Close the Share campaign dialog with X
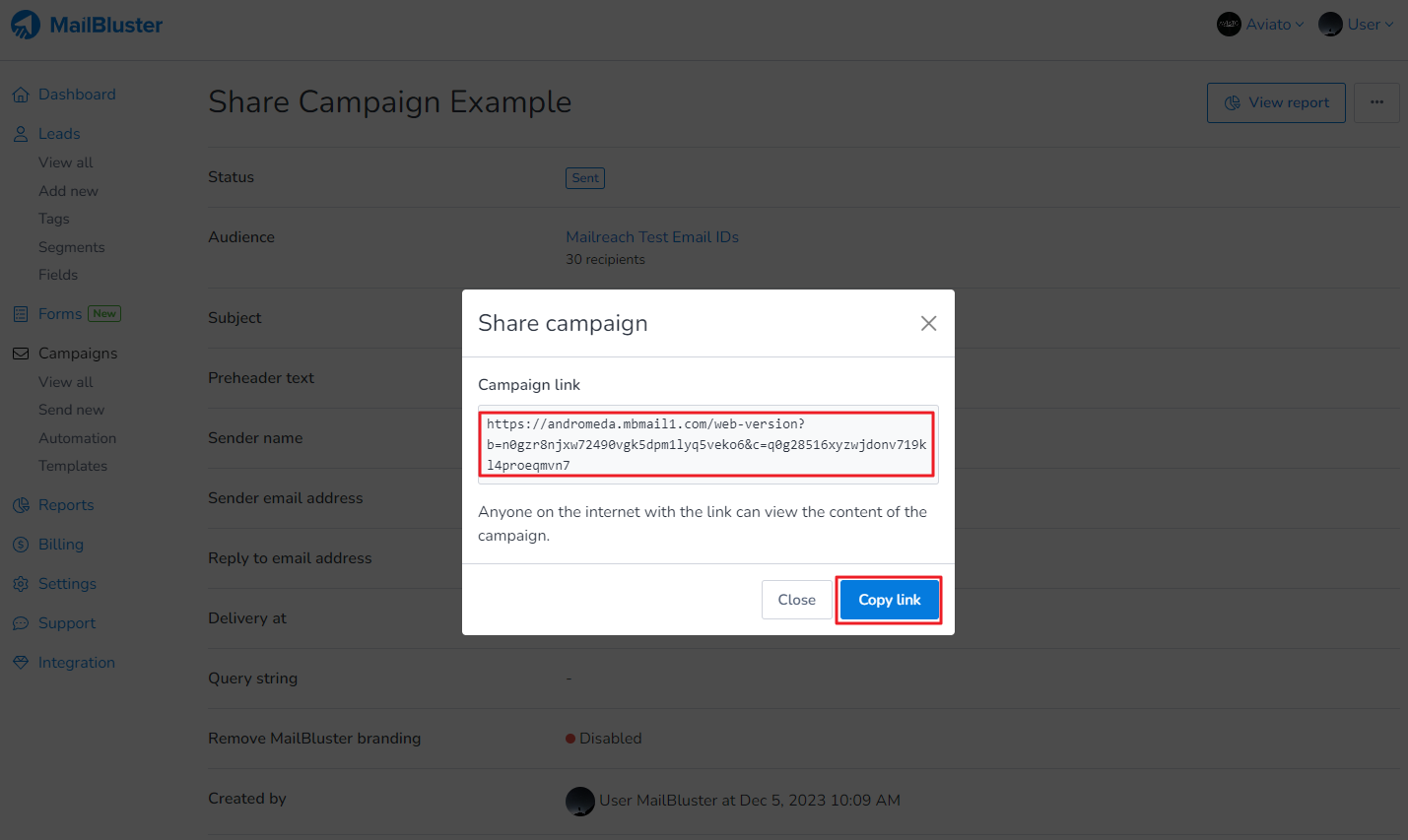 [928, 323]
